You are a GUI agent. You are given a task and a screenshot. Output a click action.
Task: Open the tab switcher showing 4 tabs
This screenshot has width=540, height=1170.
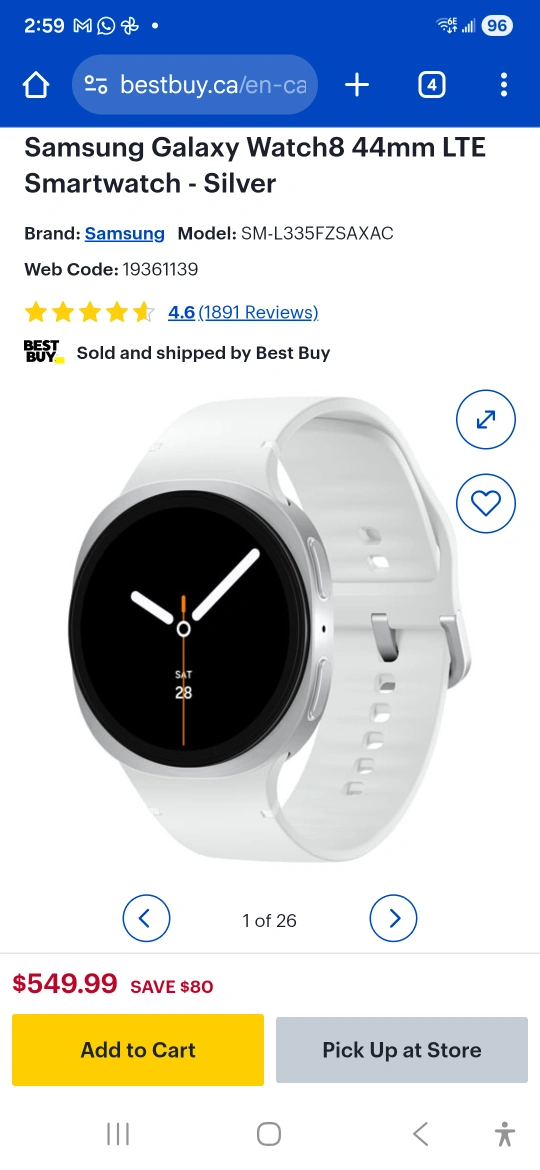(431, 85)
